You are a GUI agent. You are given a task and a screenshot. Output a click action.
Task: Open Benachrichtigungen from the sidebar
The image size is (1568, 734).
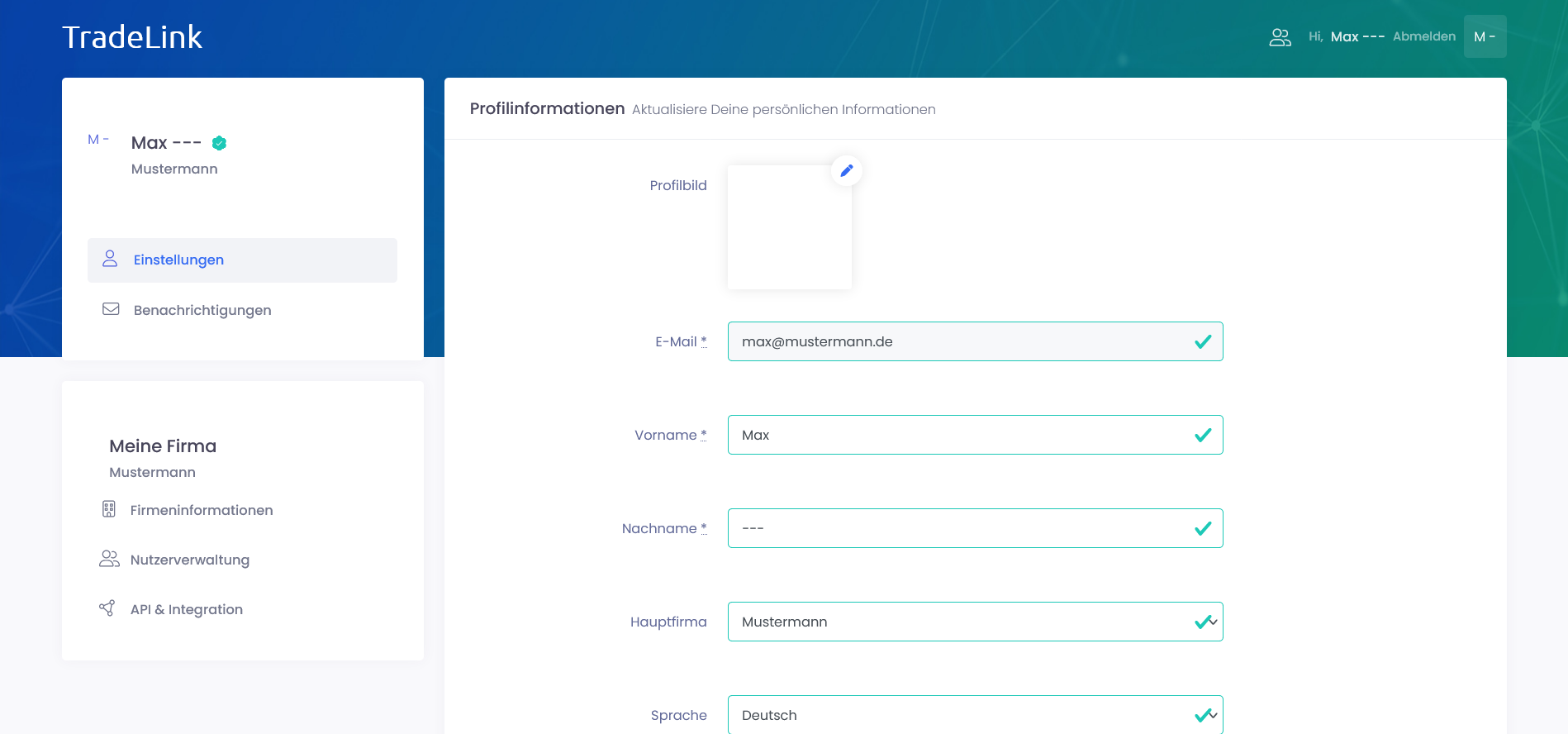[202, 311]
